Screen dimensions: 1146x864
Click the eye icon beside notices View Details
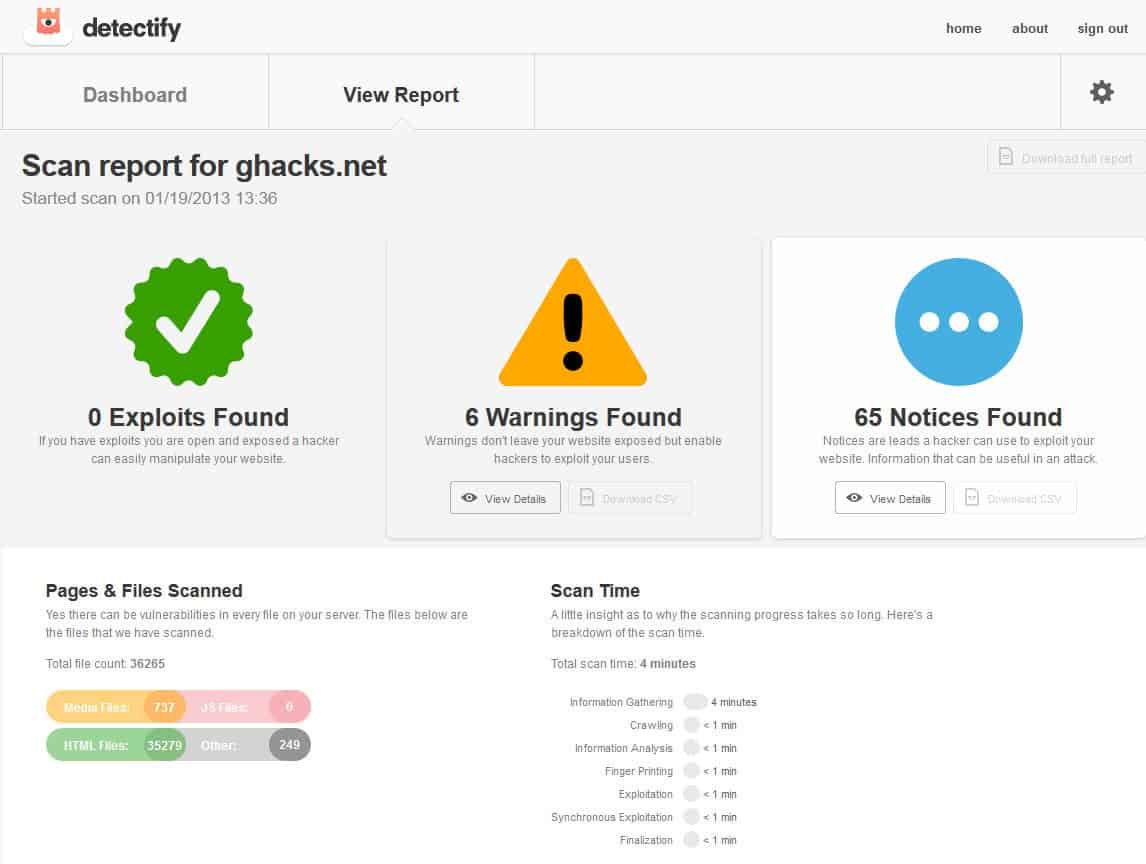854,497
